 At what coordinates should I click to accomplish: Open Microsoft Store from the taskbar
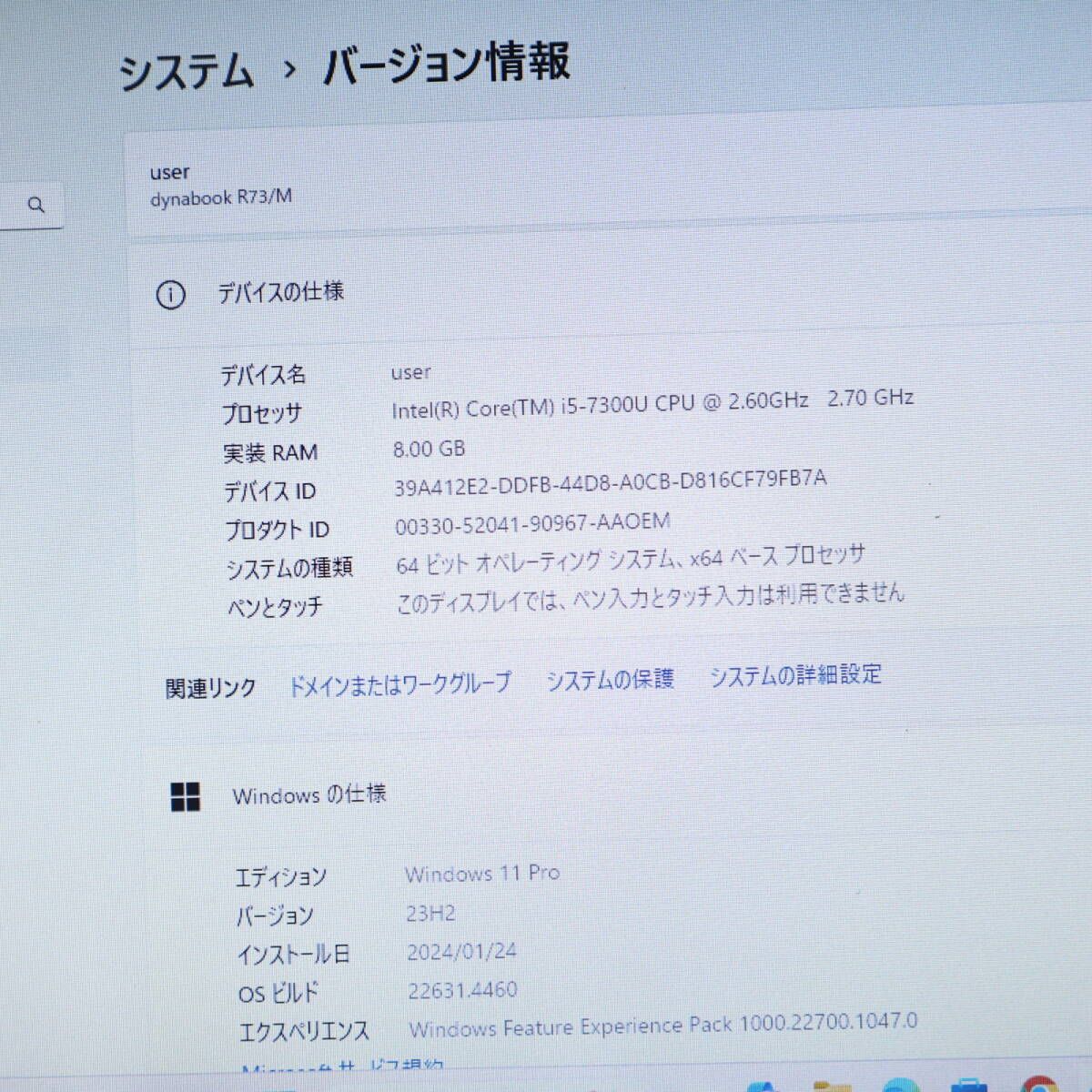969,1084
